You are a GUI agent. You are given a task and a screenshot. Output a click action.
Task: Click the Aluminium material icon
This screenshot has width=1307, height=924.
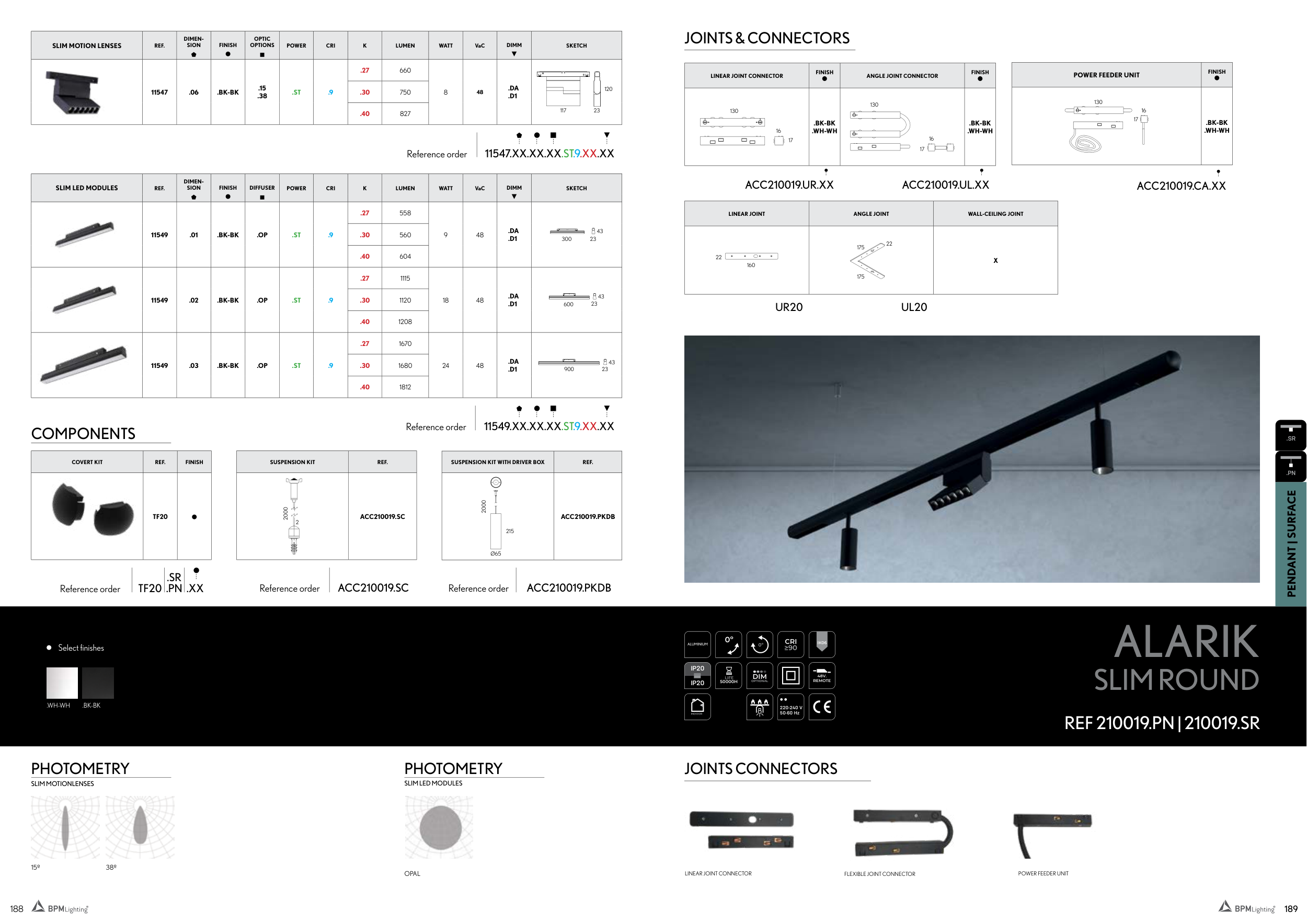[x=697, y=644]
